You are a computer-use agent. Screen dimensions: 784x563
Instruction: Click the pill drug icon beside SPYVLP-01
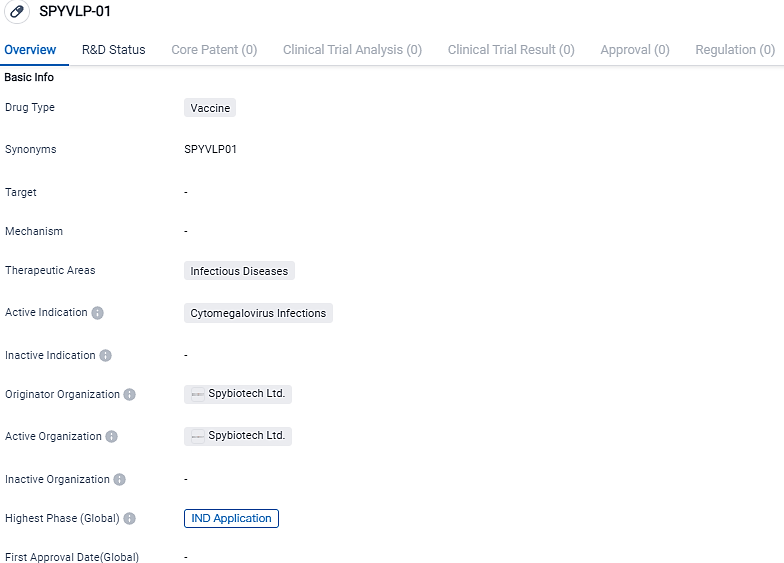(x=17, y=13)
